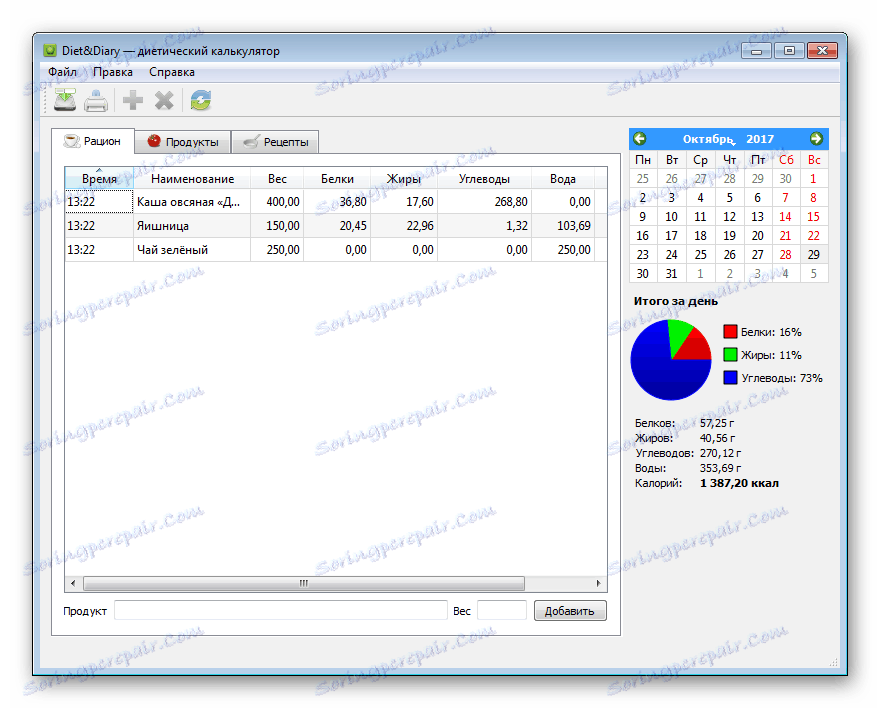The image size is (880, 708).
Task: Click the 353,69 г water total
Action: (720, 468)
